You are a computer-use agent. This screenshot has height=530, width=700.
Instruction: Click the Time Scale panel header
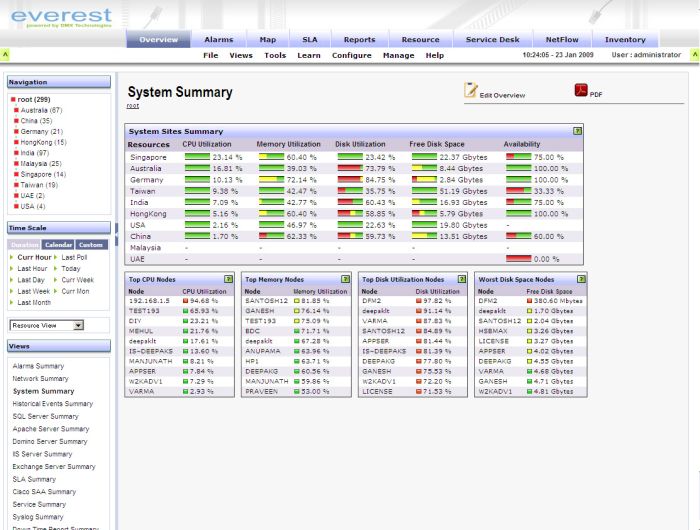59,228
